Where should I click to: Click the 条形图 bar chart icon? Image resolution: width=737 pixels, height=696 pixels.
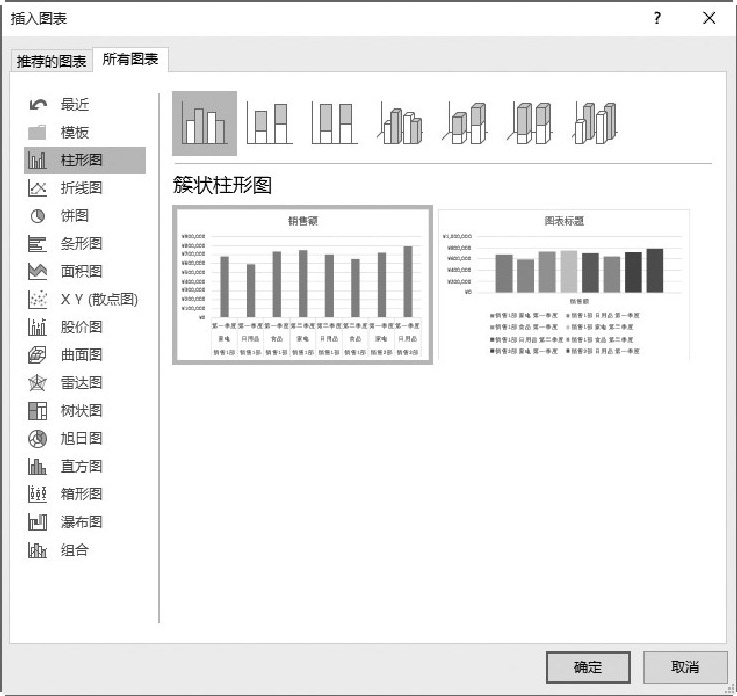tap(37, 244)
